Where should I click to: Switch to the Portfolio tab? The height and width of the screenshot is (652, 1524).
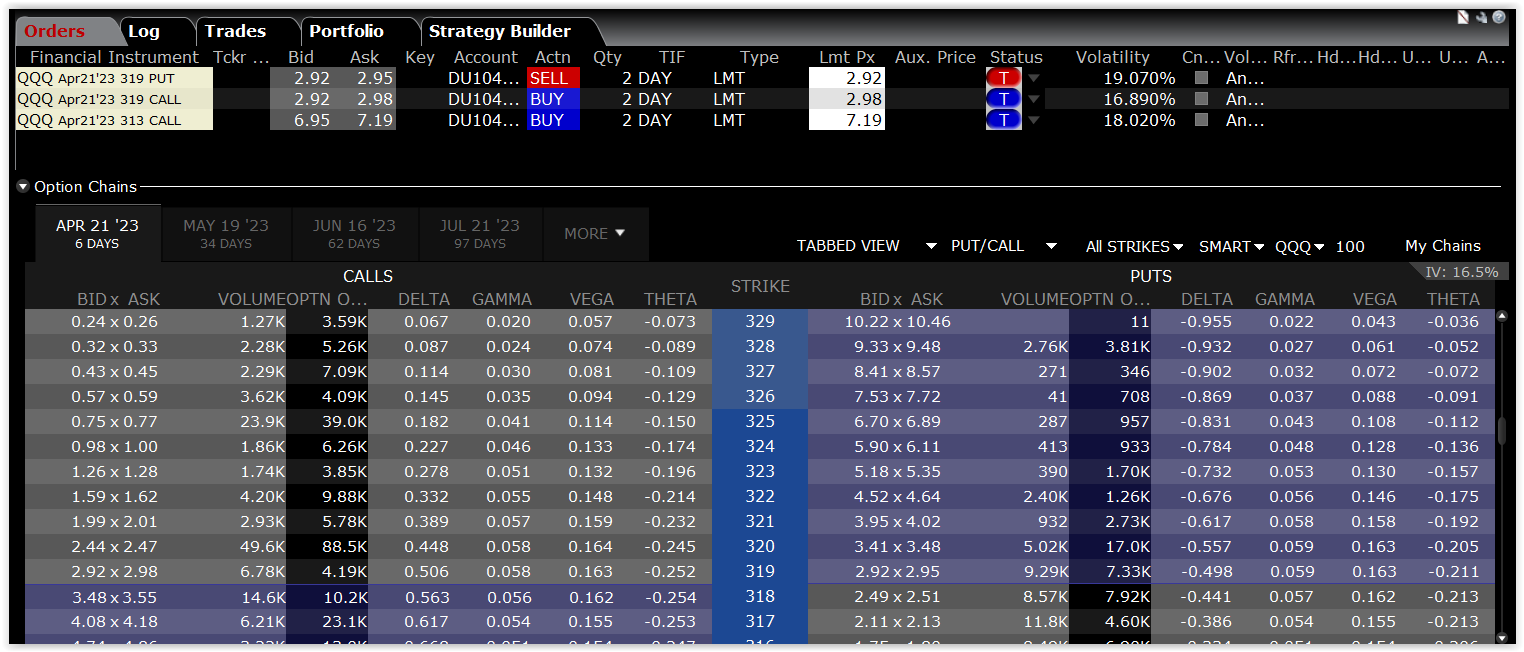click(x=347, y=31)
